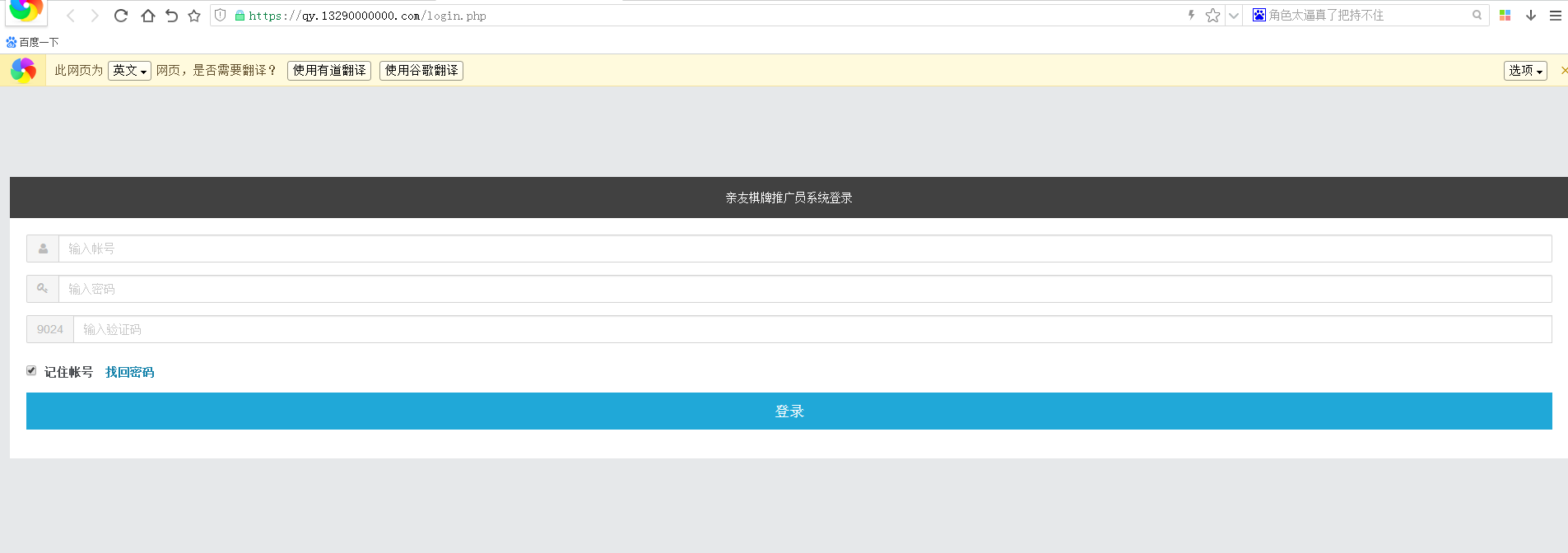Open the 百度一下 bookmark
Viewport: 1568px width, 553px height.
point(33,42)
